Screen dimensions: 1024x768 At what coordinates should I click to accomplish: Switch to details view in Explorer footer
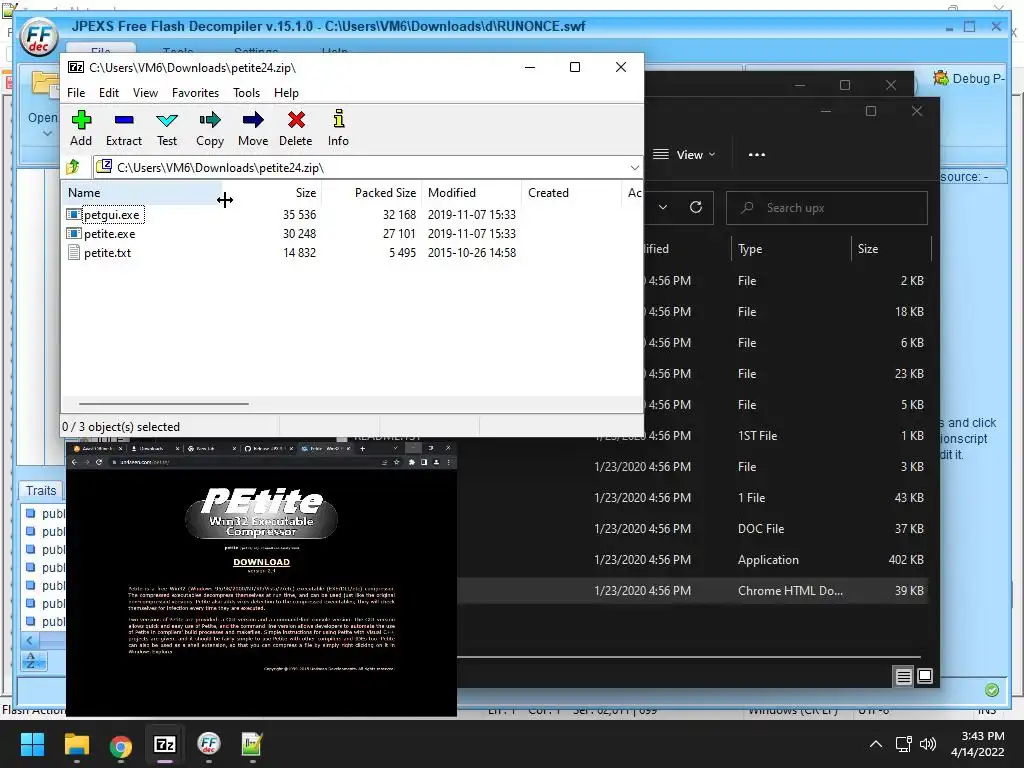pos(903,677)
